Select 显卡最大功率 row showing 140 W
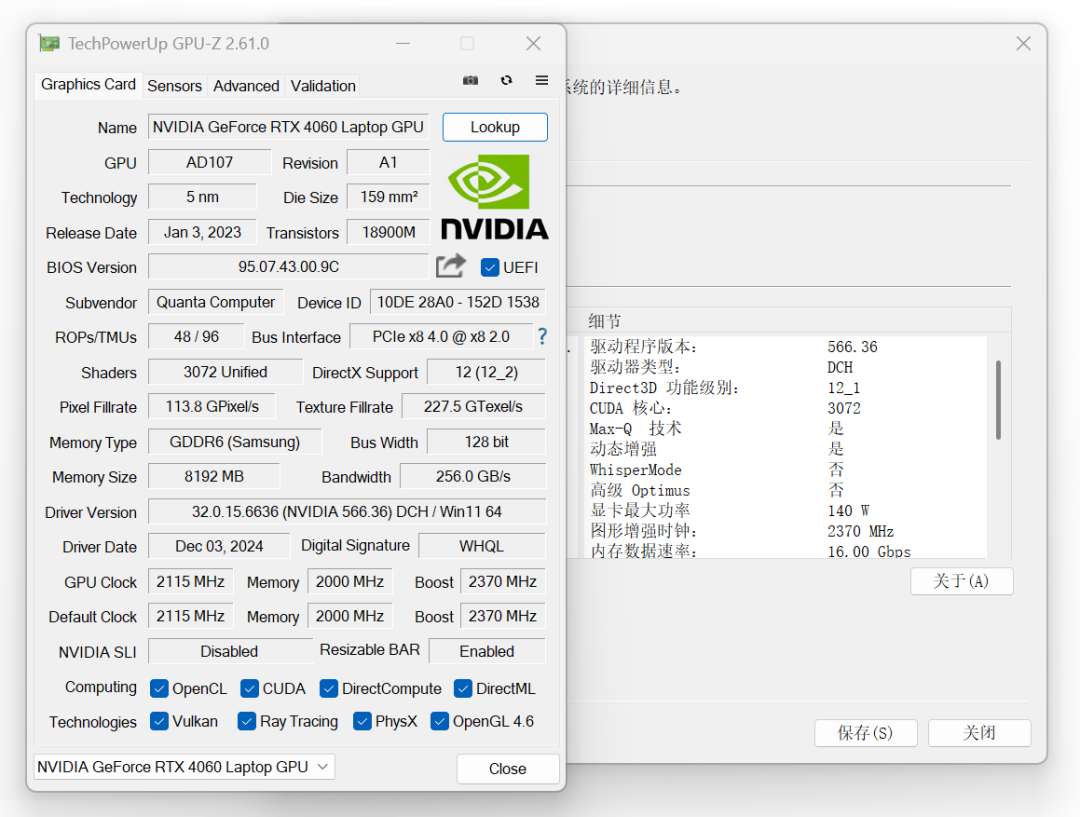Screen dimensions: 1080x817 785,510
